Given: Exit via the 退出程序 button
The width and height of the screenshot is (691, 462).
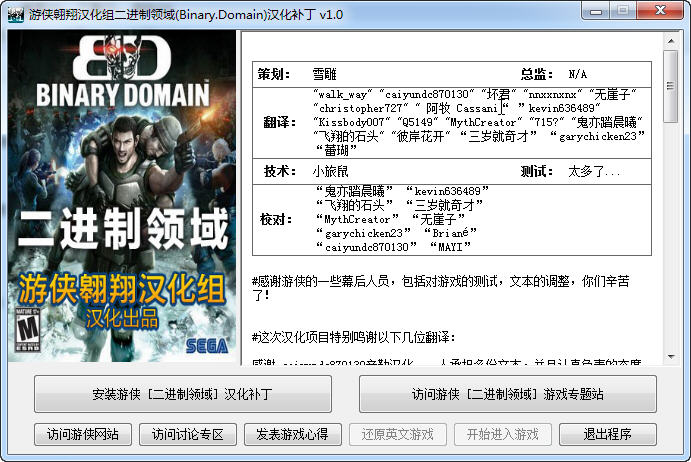Looking at the screenshot, I should (x=608, y=435).
